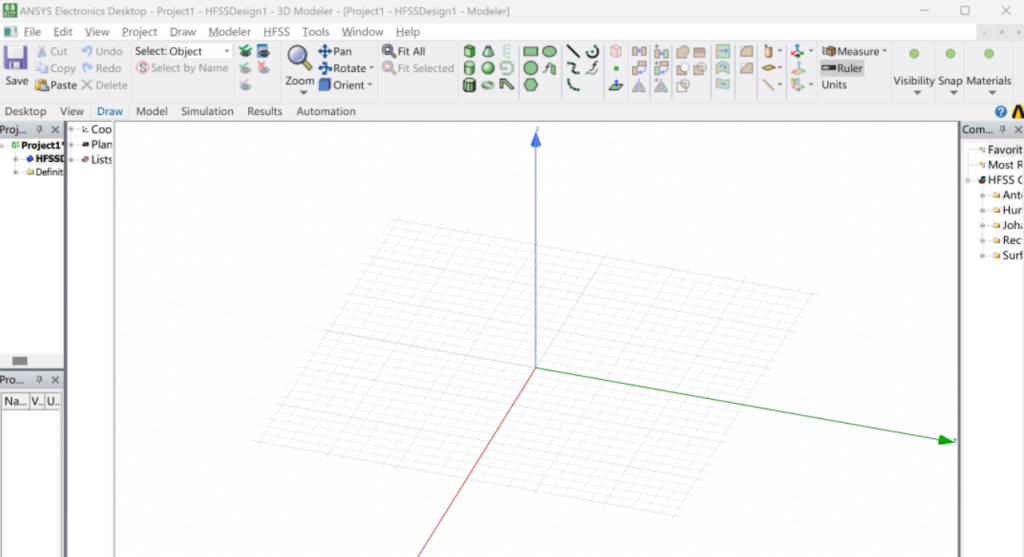Activate the Draw line tool
Viewport: 1024px width, 557px height.
[573, 51]
